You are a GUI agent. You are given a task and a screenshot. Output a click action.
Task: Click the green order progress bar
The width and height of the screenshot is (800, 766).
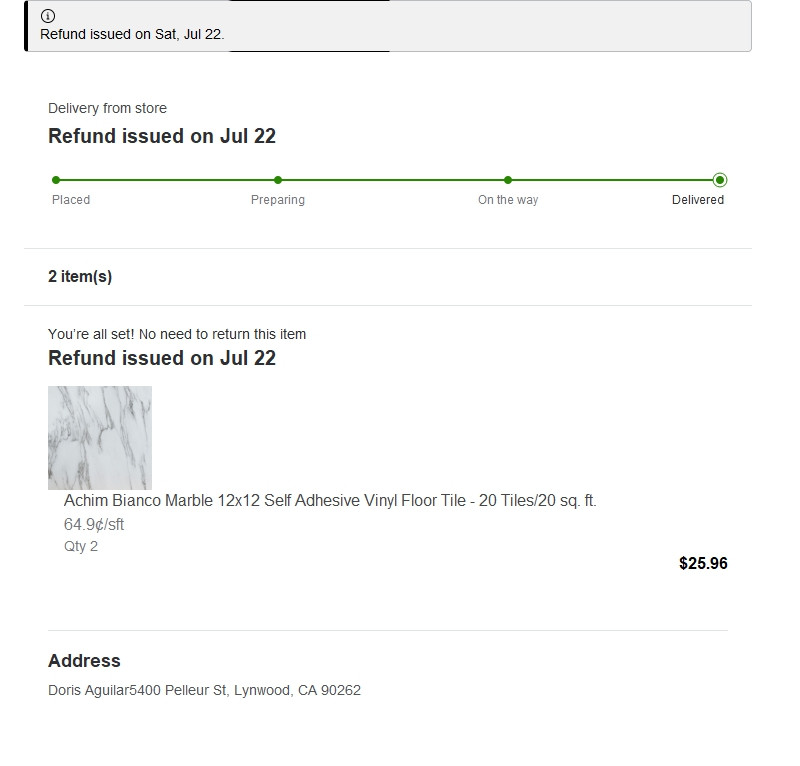(x=388, y=180)
